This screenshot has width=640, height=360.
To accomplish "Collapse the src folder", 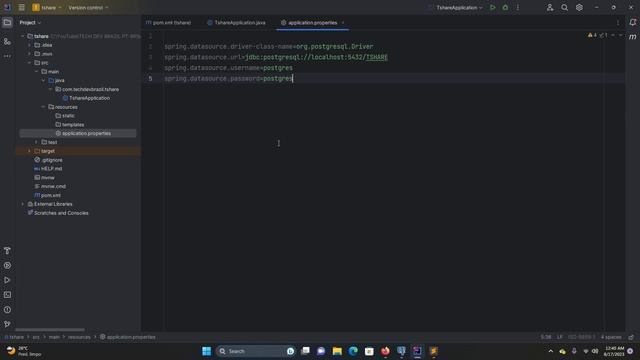I will click(x=29, y=63).
